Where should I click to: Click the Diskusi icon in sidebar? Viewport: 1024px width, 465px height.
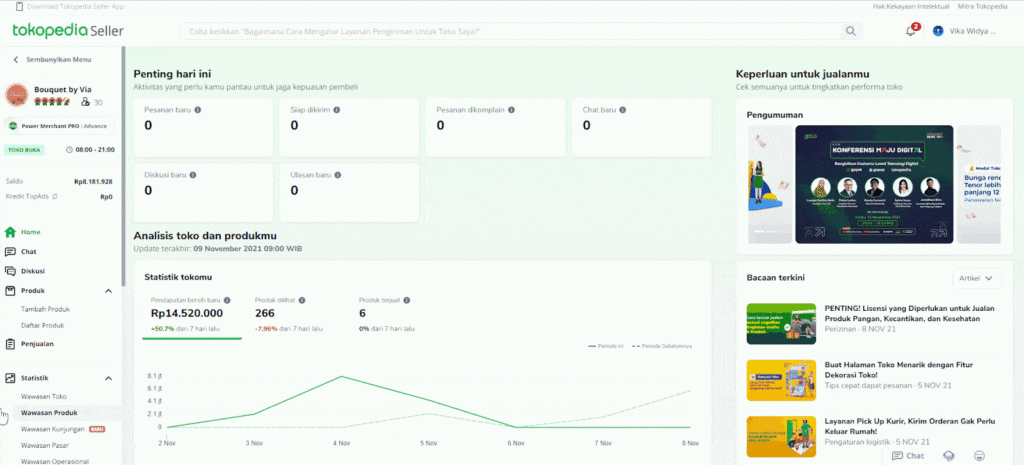(x=10, y=271)
